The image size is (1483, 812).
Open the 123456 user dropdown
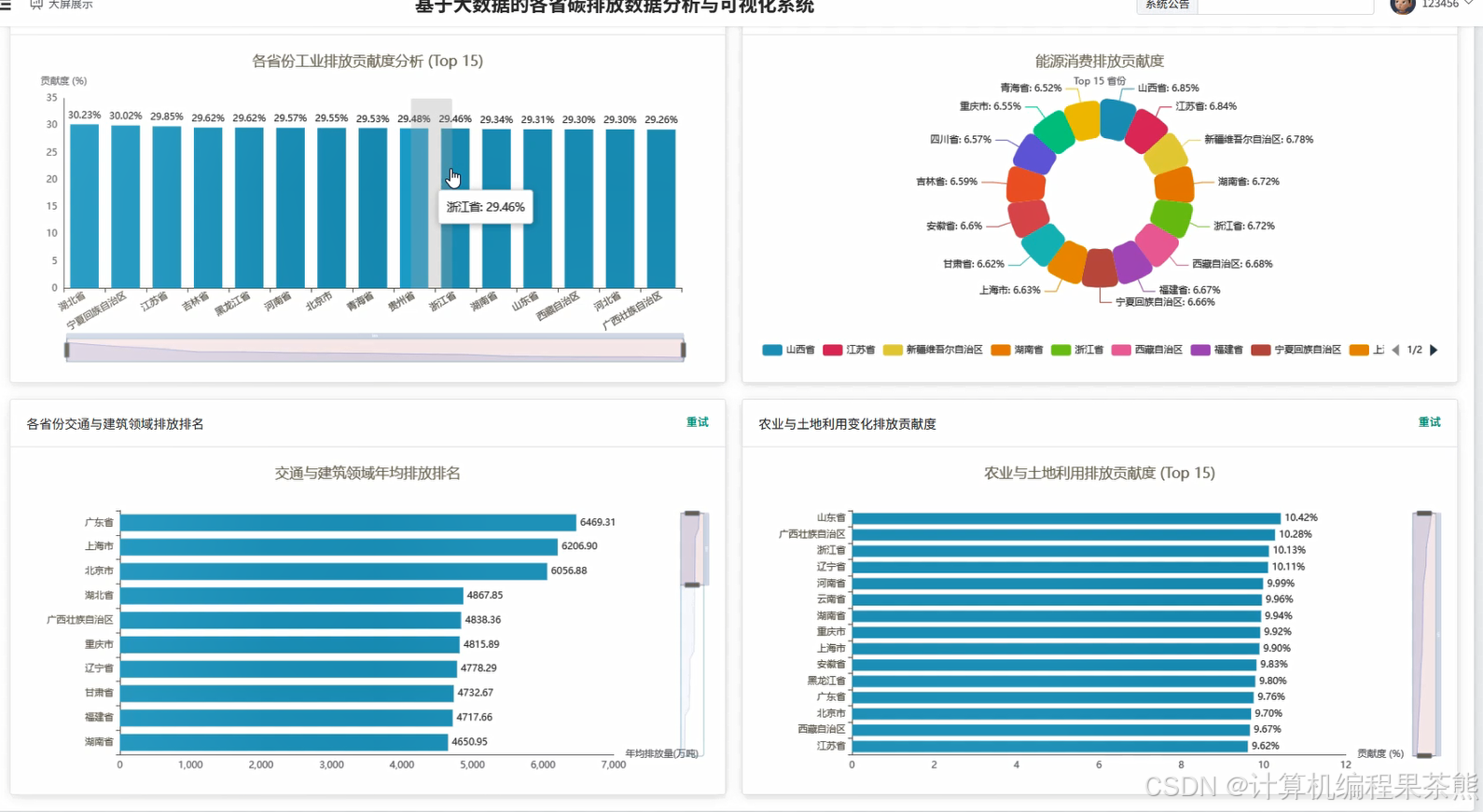tap(1447, 5)
